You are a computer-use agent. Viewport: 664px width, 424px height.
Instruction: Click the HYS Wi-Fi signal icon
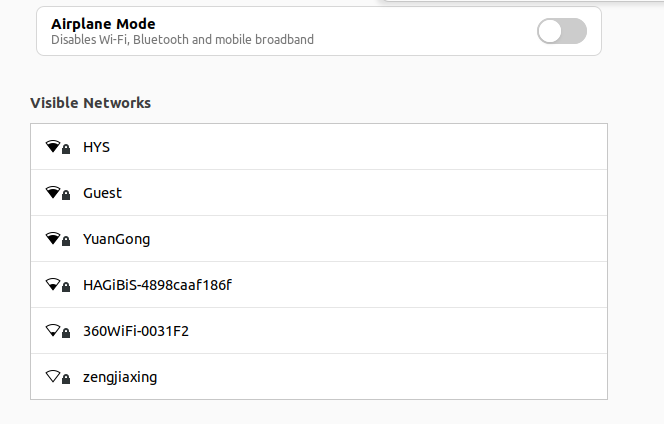(53, 146)
